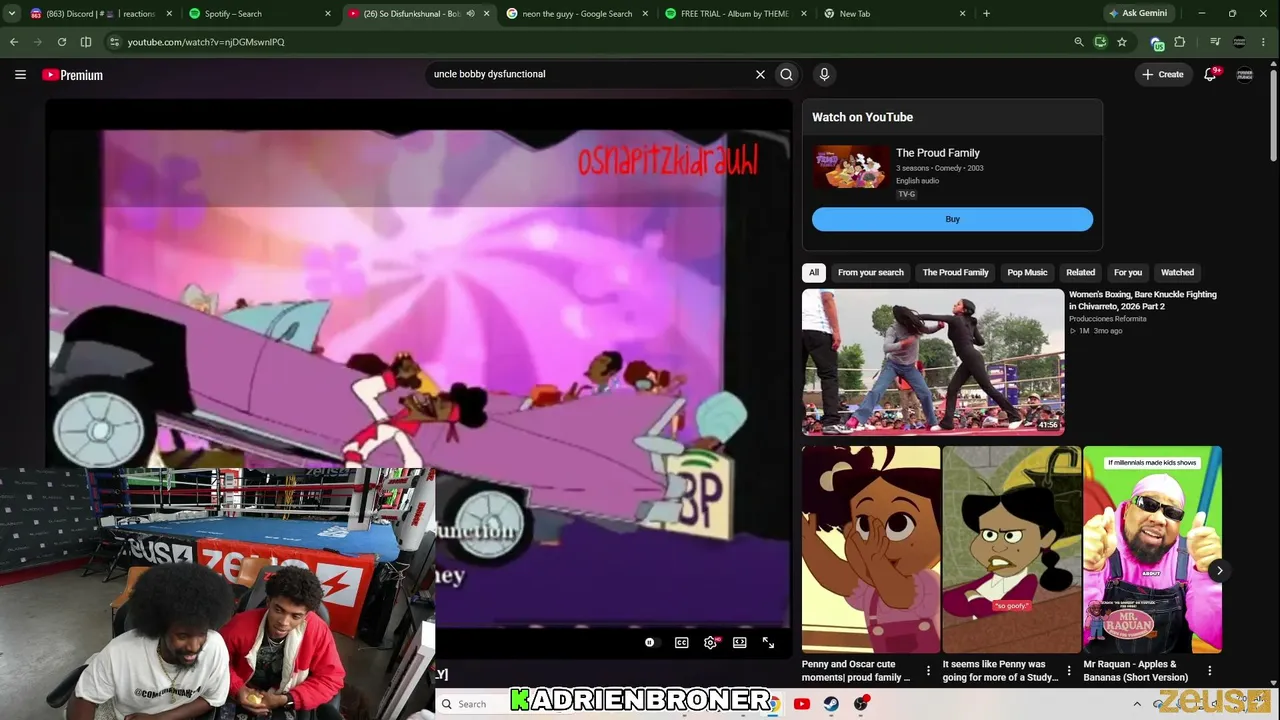Screen dimensions: 1280x720
Task: Open the Create menu
Action: [1163, 74]
